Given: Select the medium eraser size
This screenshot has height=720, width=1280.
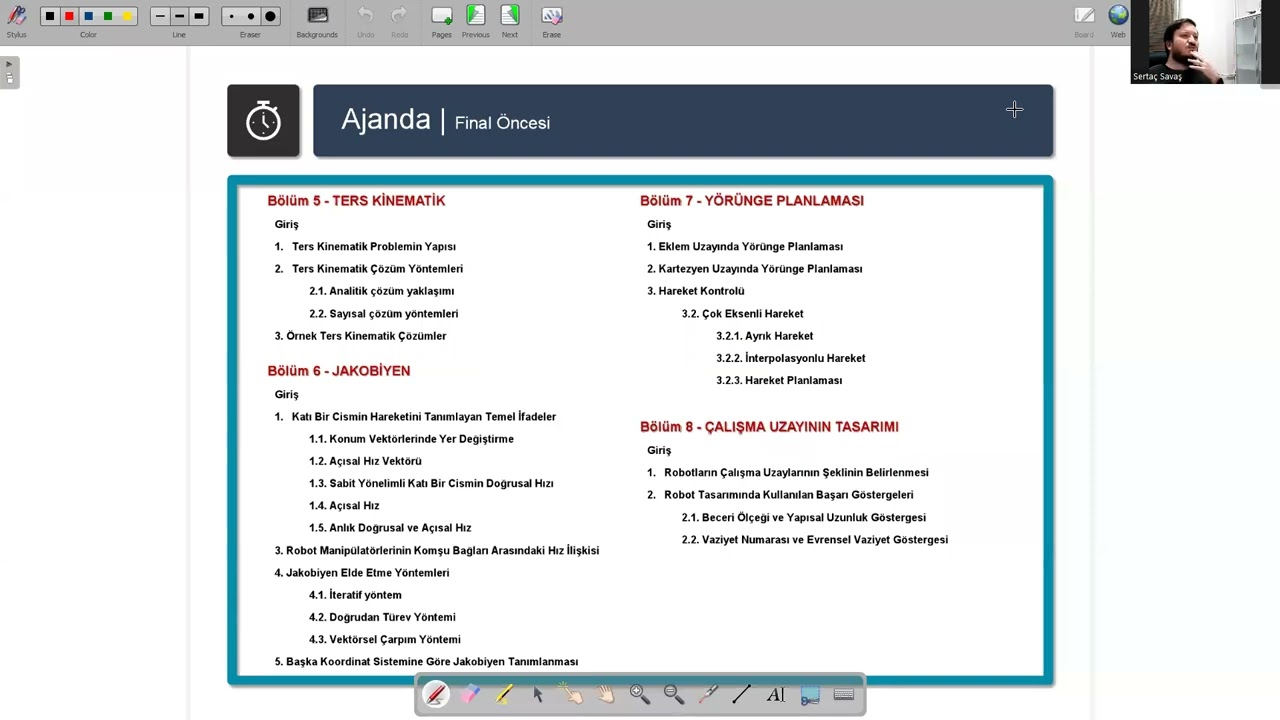Looking at the screenshot, I should pyautogui.click(x=251, y=16).
